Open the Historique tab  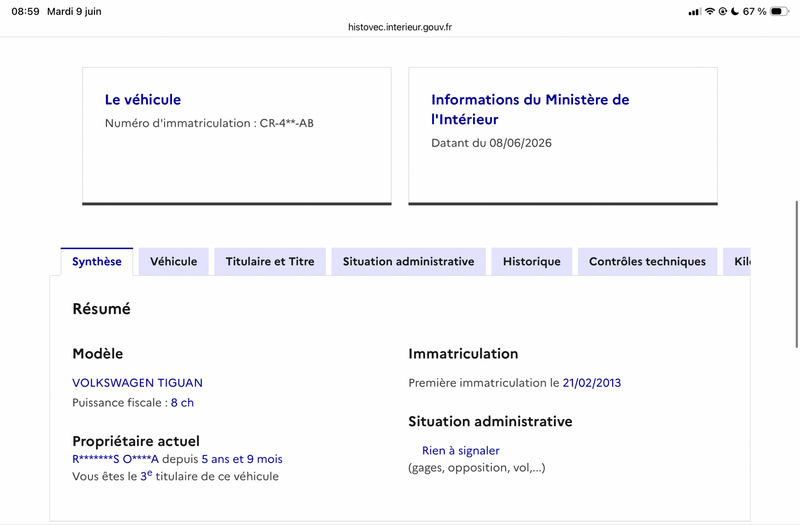click(532, 262)
